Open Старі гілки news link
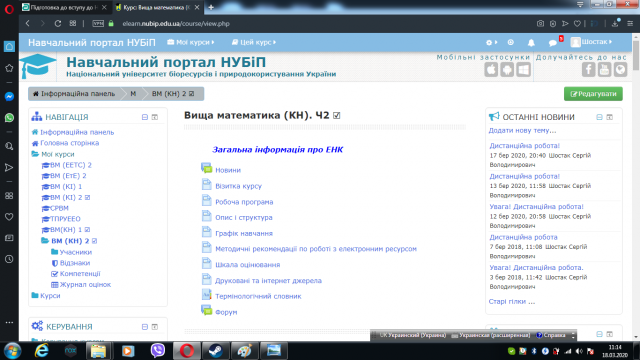The width and height of the screenshot is (640, 360). pos(511,302)
